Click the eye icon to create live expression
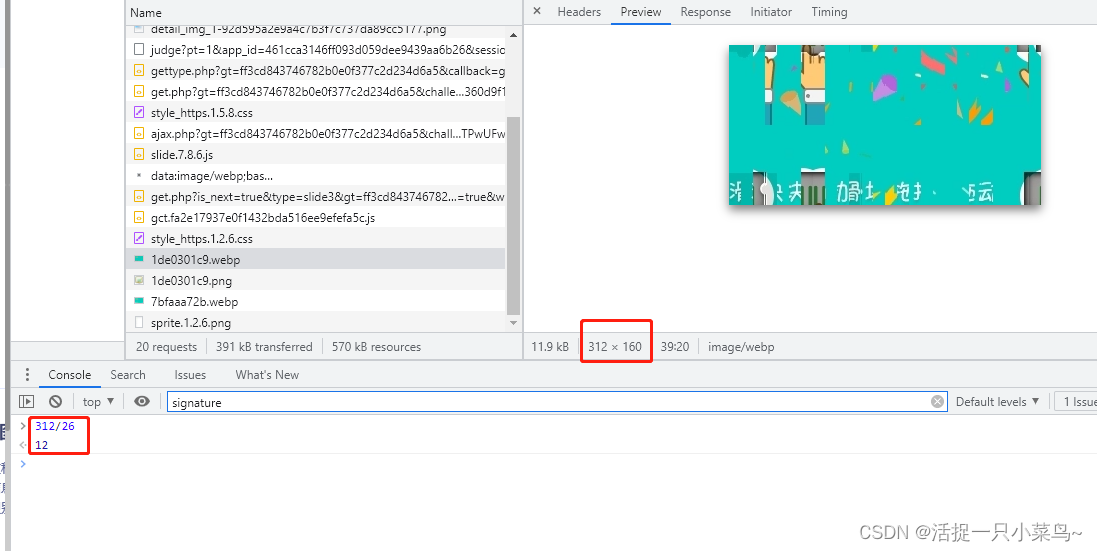The image size is (1097, 551). tap(142, 401)
